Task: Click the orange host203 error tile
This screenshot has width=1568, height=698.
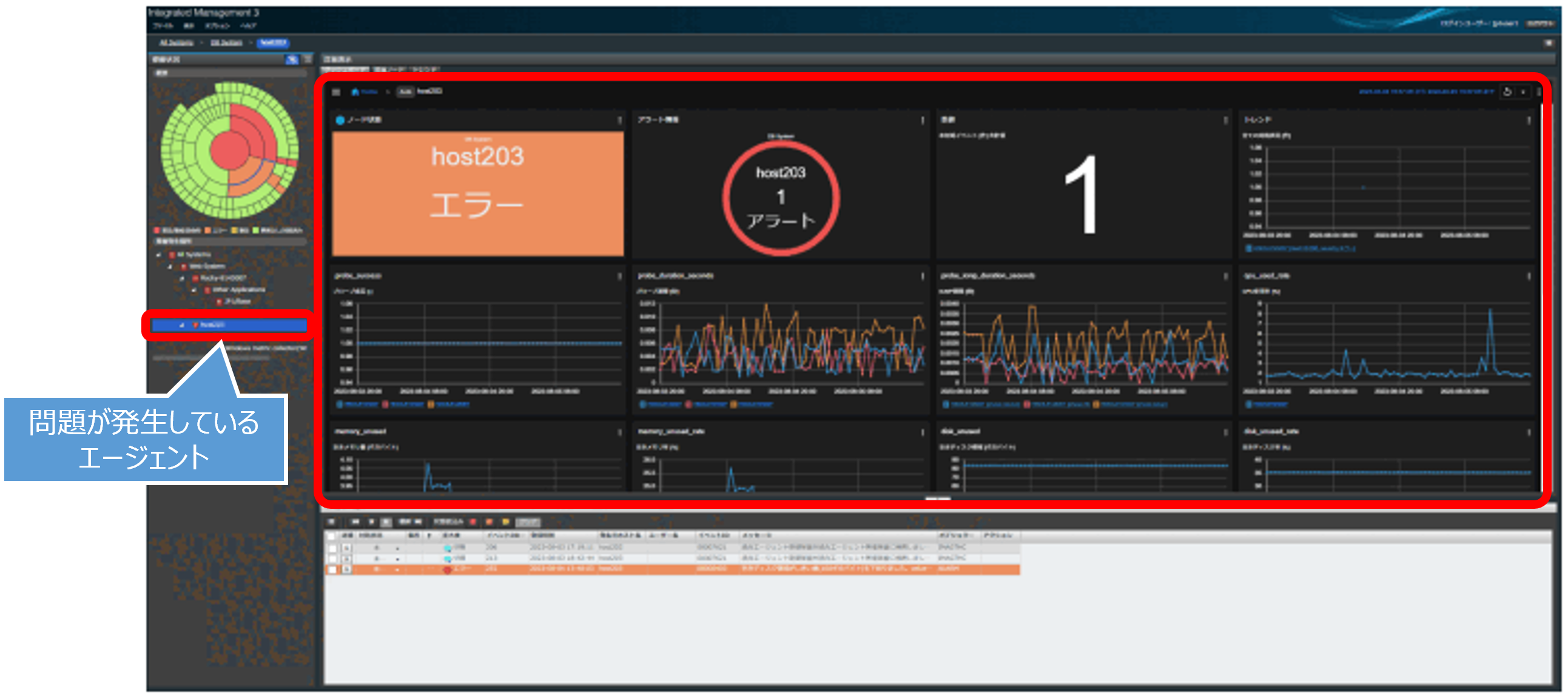Action: [x=478, y=193]
